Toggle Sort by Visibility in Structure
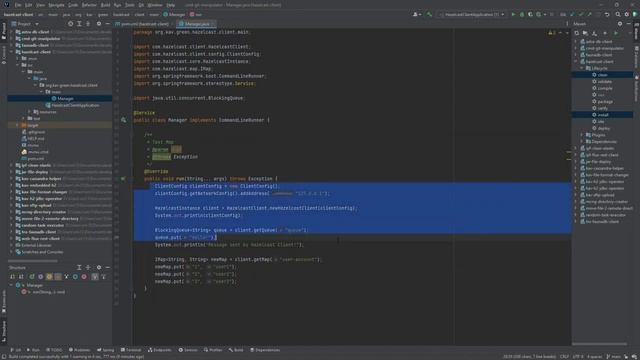This screenshot has width=640, height=360. [x=13, y=276]
